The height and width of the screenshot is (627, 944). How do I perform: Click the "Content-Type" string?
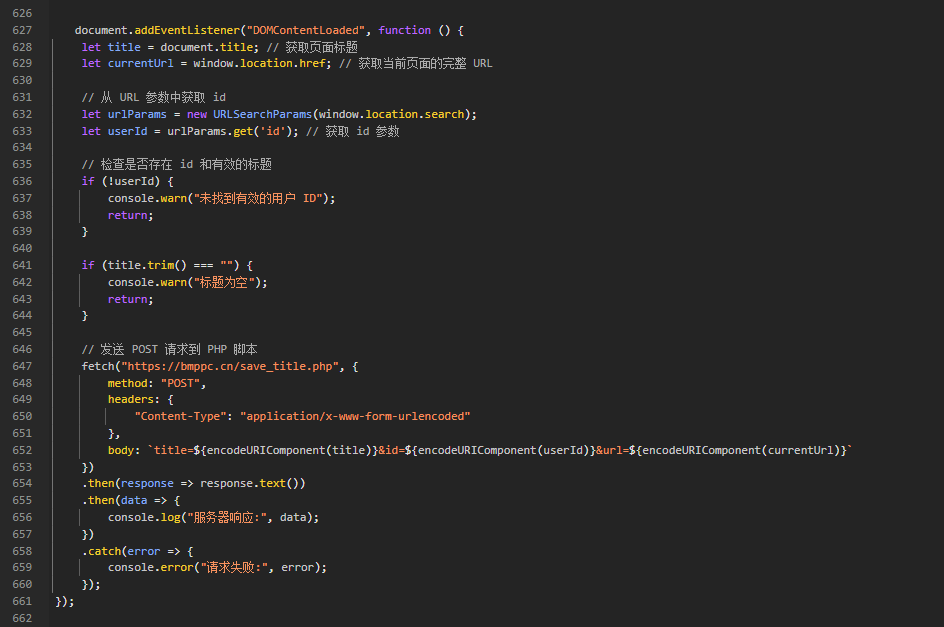180,416
